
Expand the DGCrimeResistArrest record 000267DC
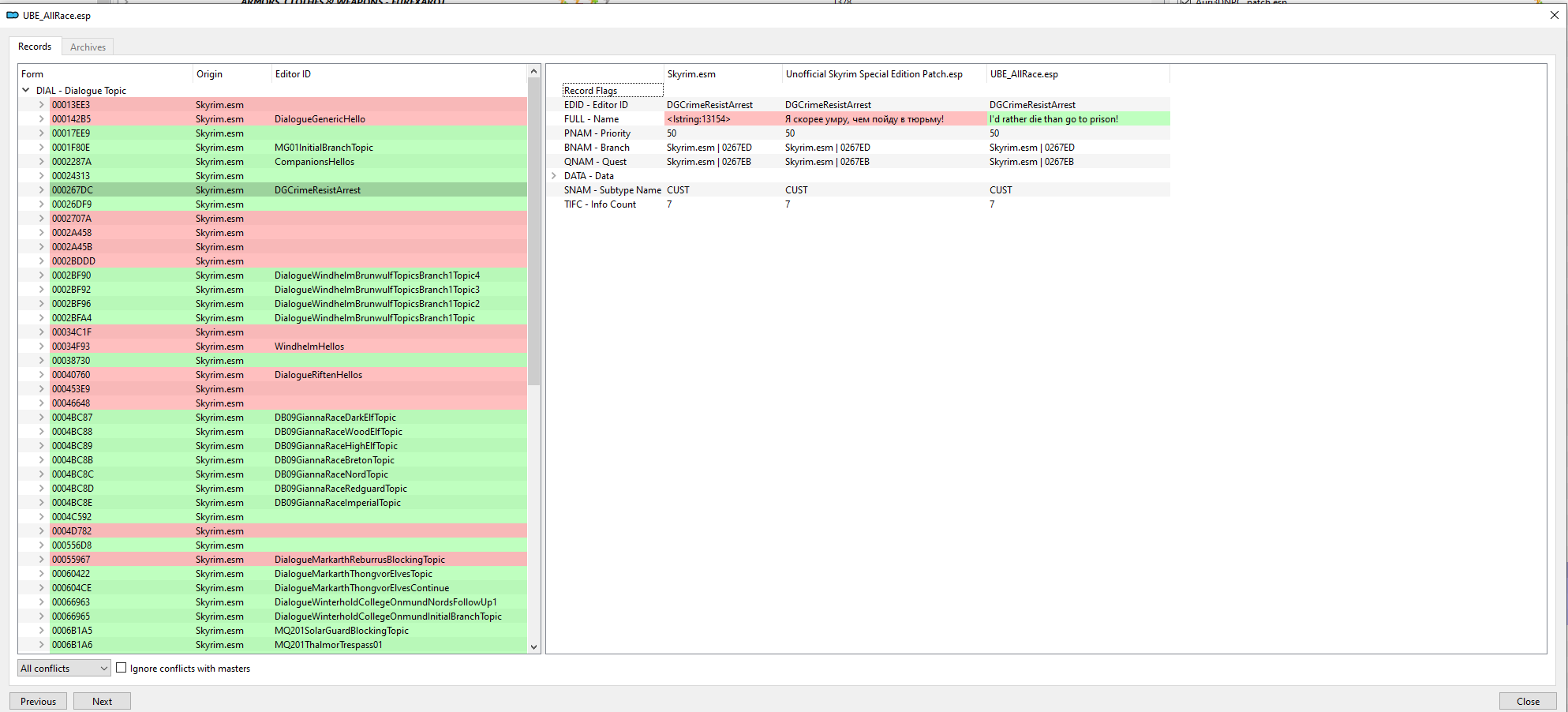[x=42, y=190]
